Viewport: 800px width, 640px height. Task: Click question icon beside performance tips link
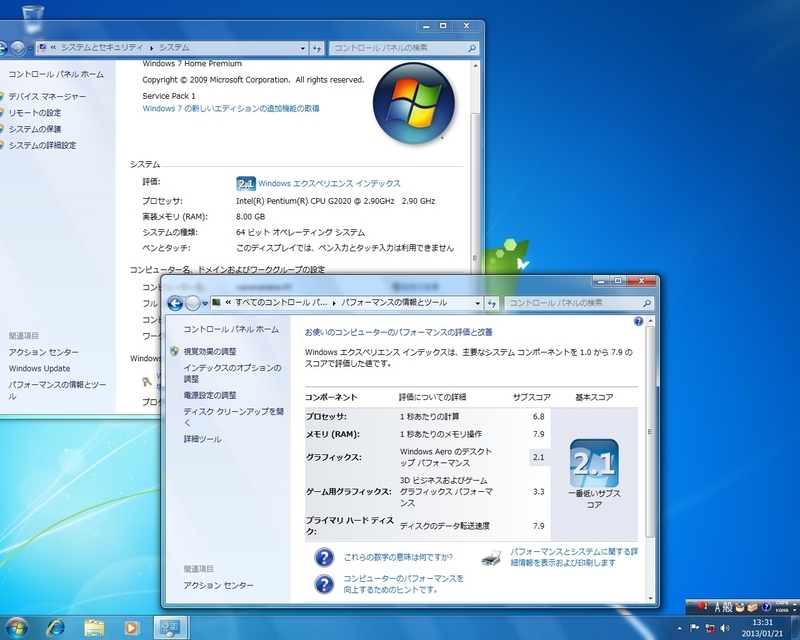[324, 584]
